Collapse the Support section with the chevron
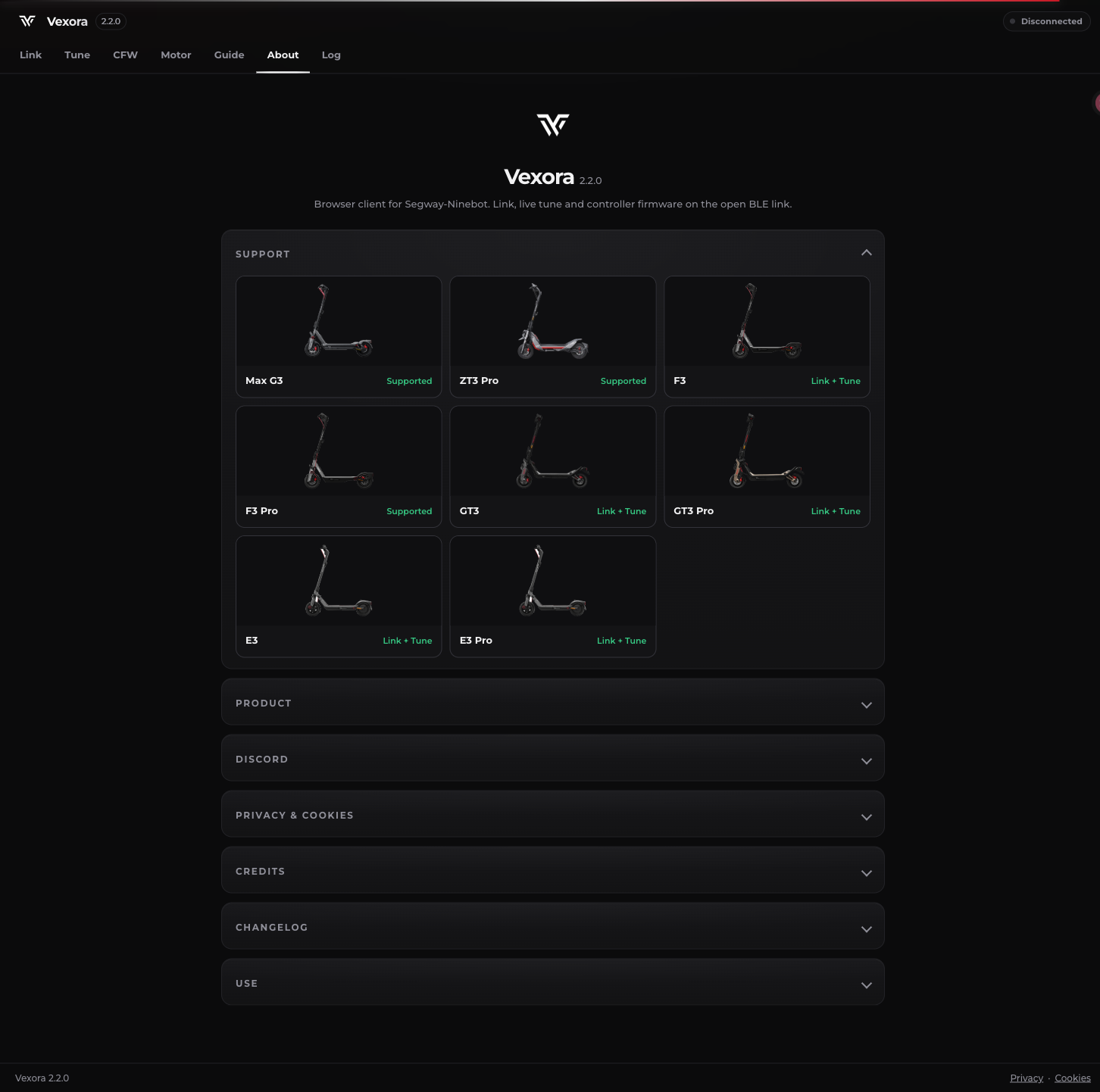Screen dimensions: 1100x1092 click(x=867, y=253)
